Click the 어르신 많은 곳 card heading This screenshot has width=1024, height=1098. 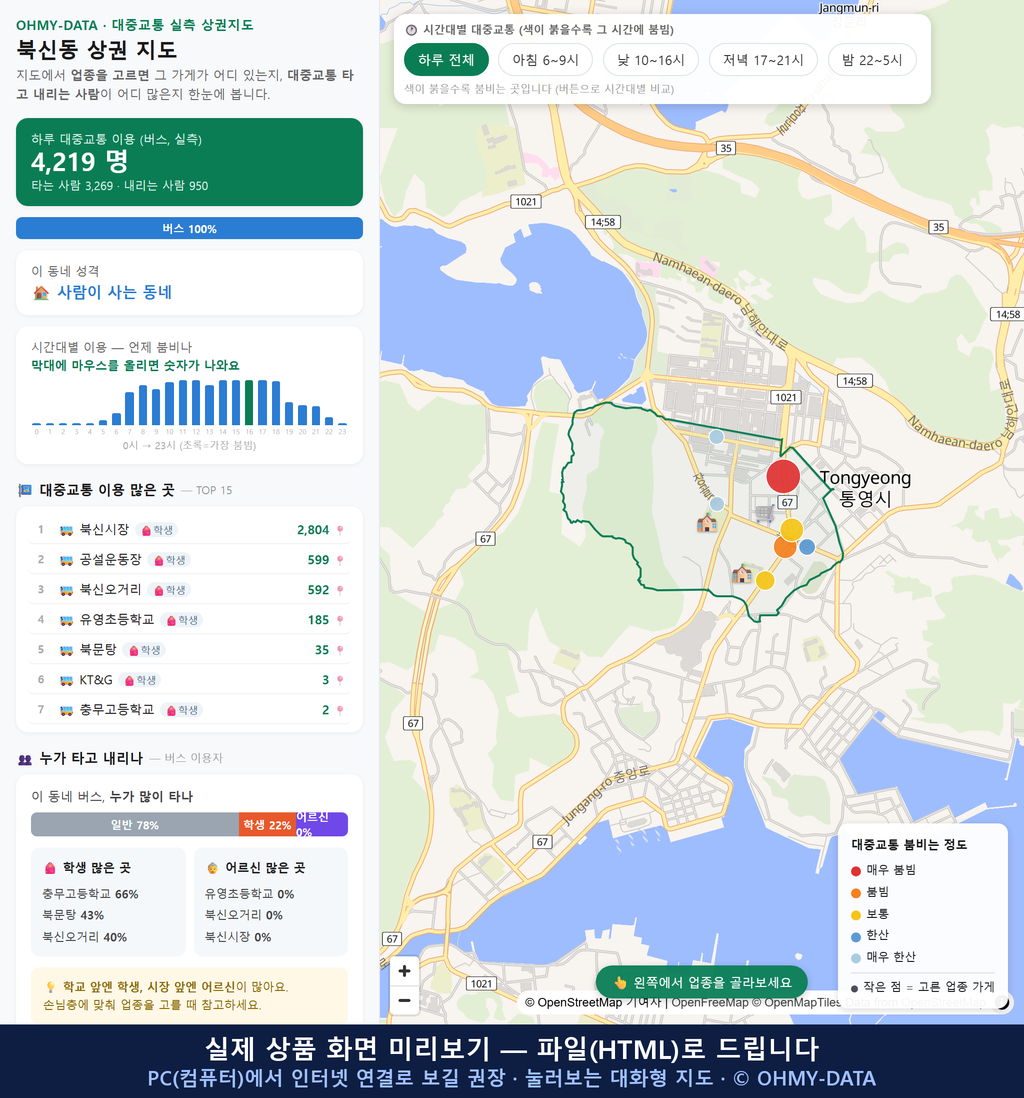pos(265,868)
